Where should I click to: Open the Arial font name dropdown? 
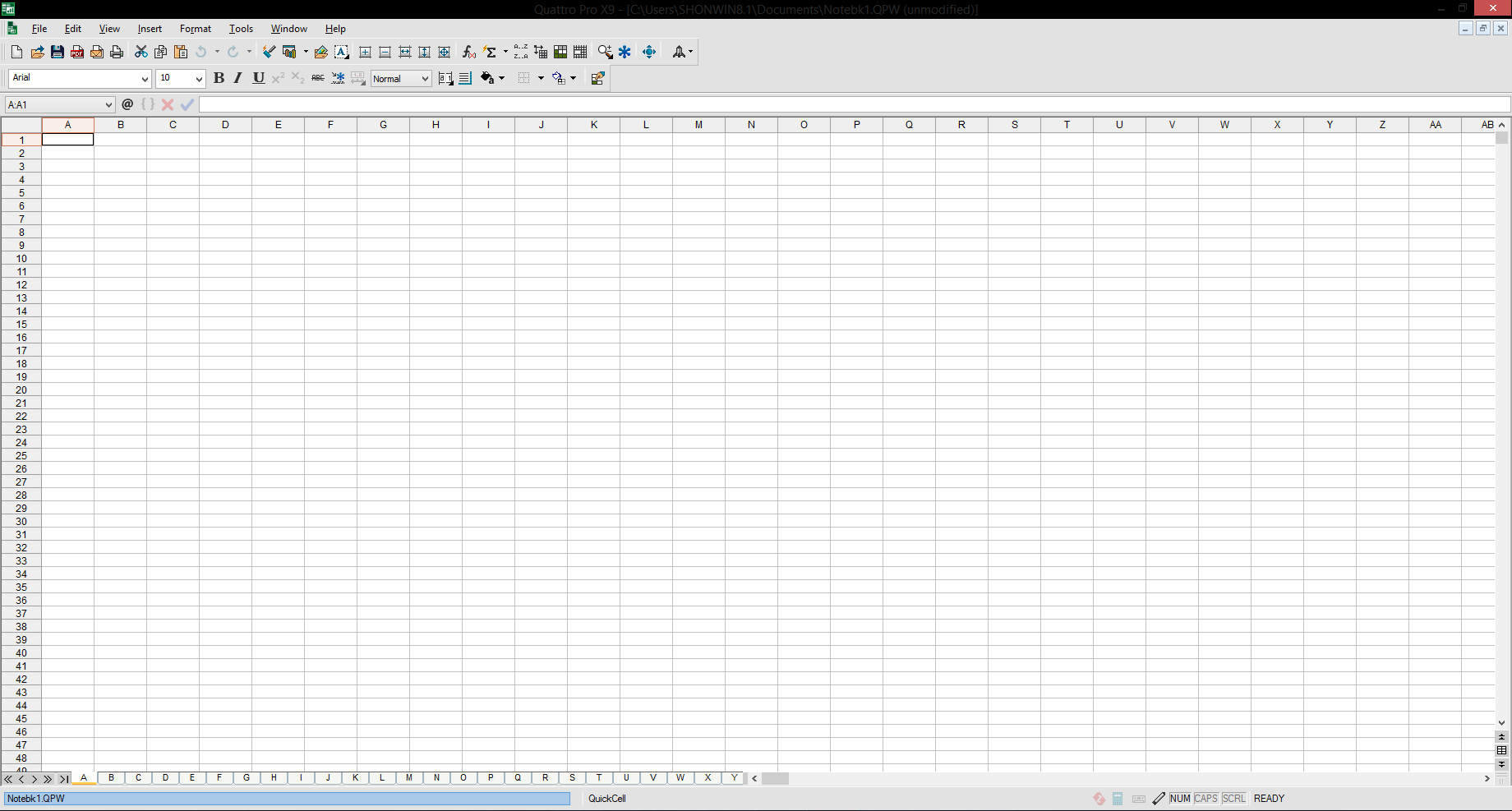click(145, 79)
